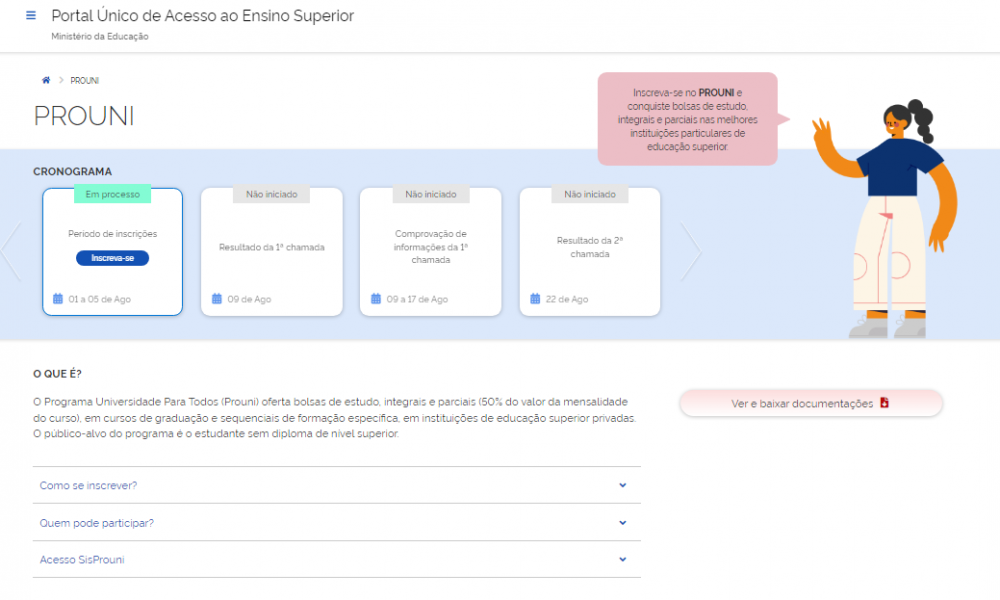Select the Resultado da 2ª chamada card
The width and height of the screenshot is (1000, 600).
coord(590,252)
